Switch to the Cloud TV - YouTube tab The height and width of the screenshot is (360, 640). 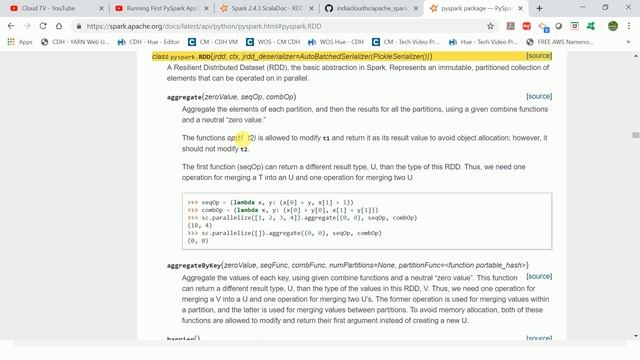[x=49, y=8]
